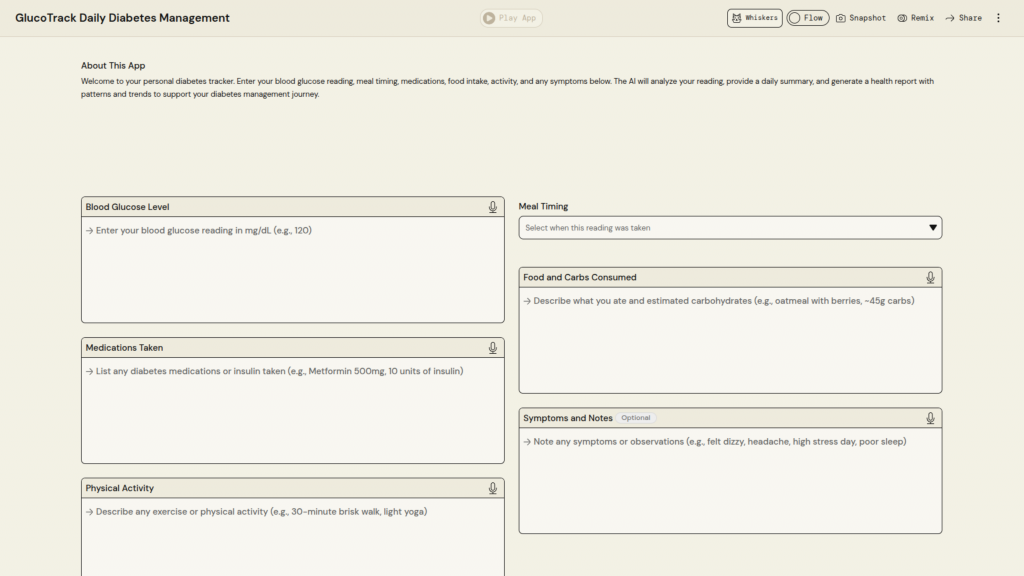Click the Remix icon in header
Screen dimensions: 1024x576
pos(902,18)
